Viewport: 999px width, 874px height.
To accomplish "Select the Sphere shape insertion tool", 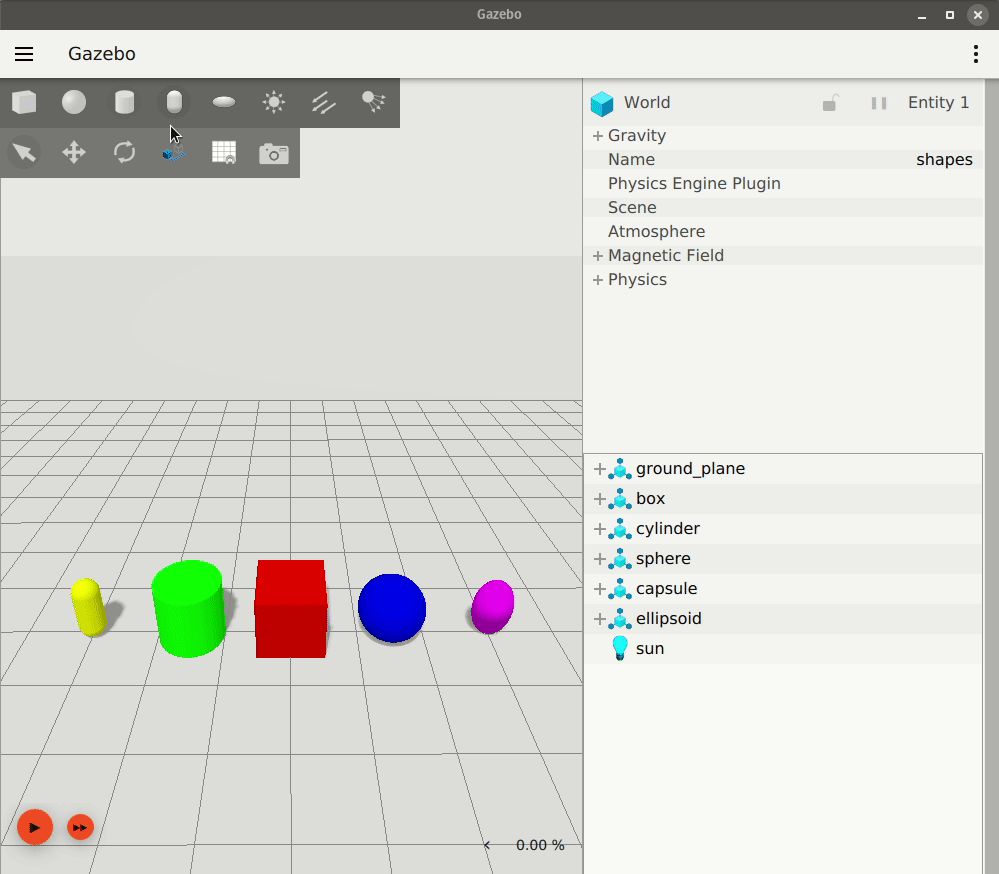I will click(74, 102).
